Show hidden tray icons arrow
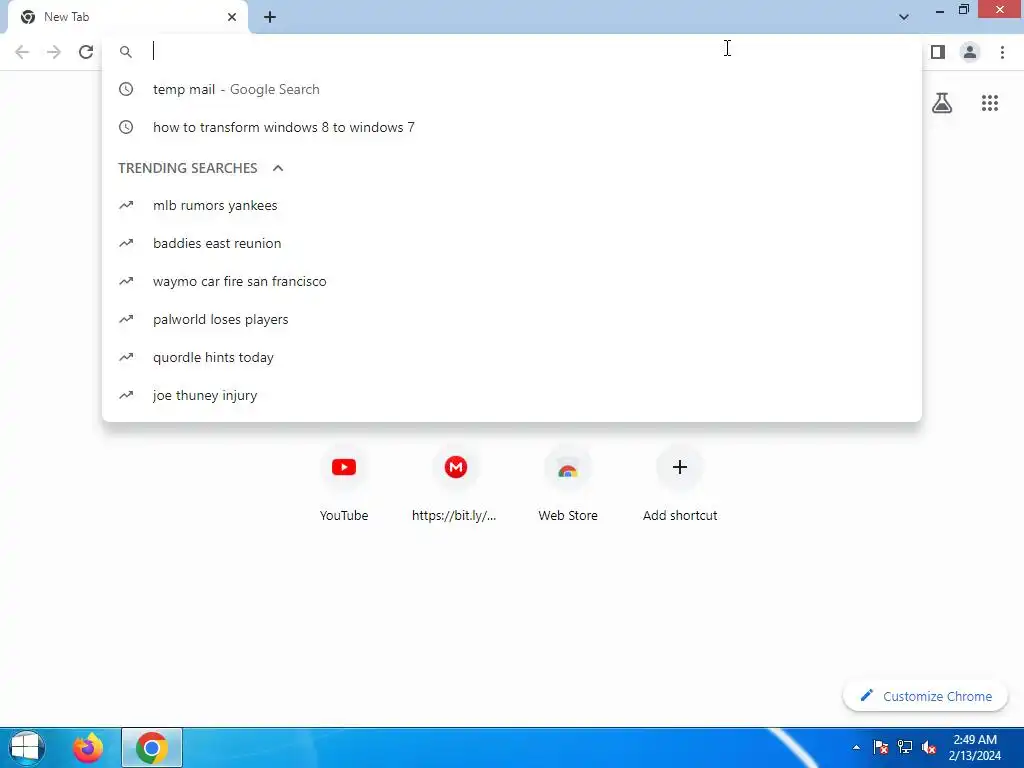Image resolution: width=1024 pixels, height=768 pixels. point(856,748)
